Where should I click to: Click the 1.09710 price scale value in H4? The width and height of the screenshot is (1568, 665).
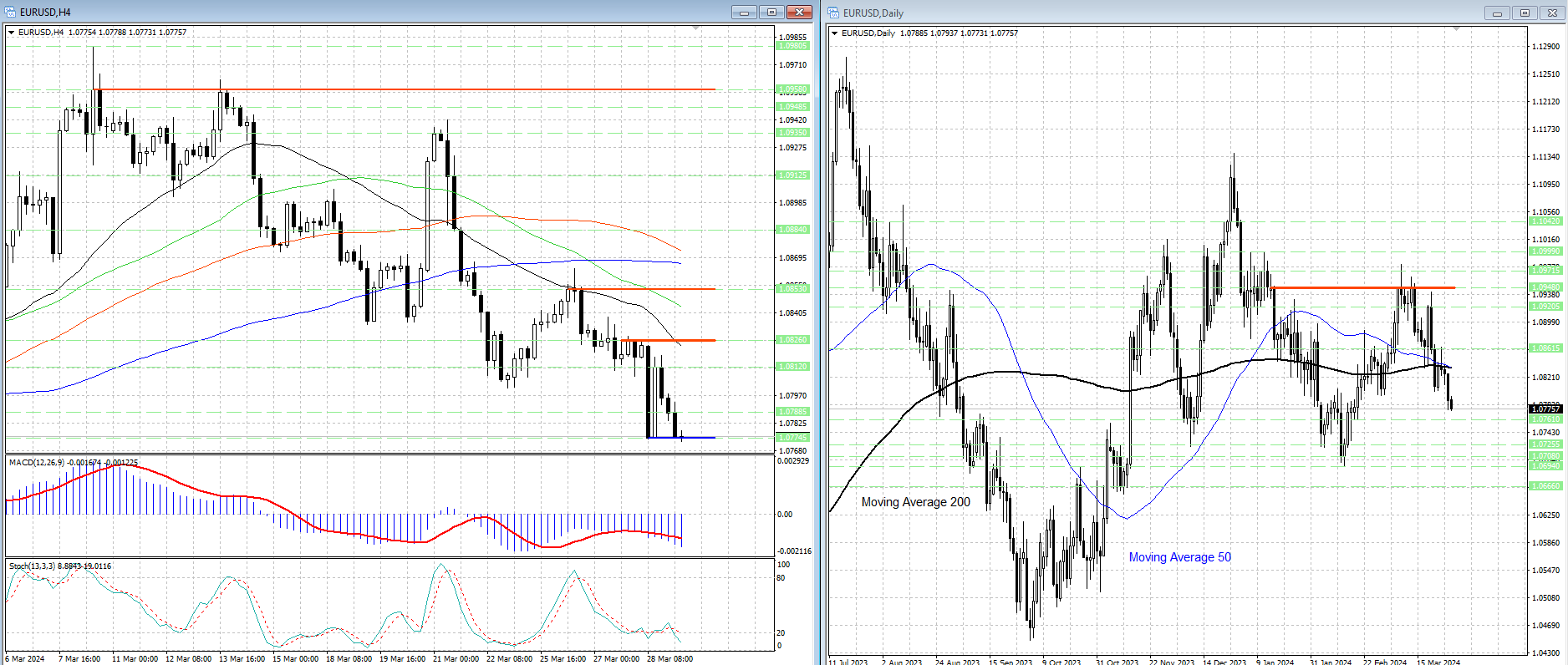coord(793,65)
